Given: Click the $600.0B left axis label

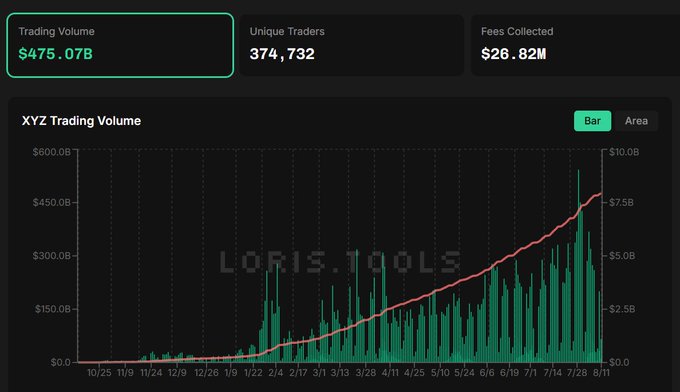Looking at the screenshot, I should [52, 152].
